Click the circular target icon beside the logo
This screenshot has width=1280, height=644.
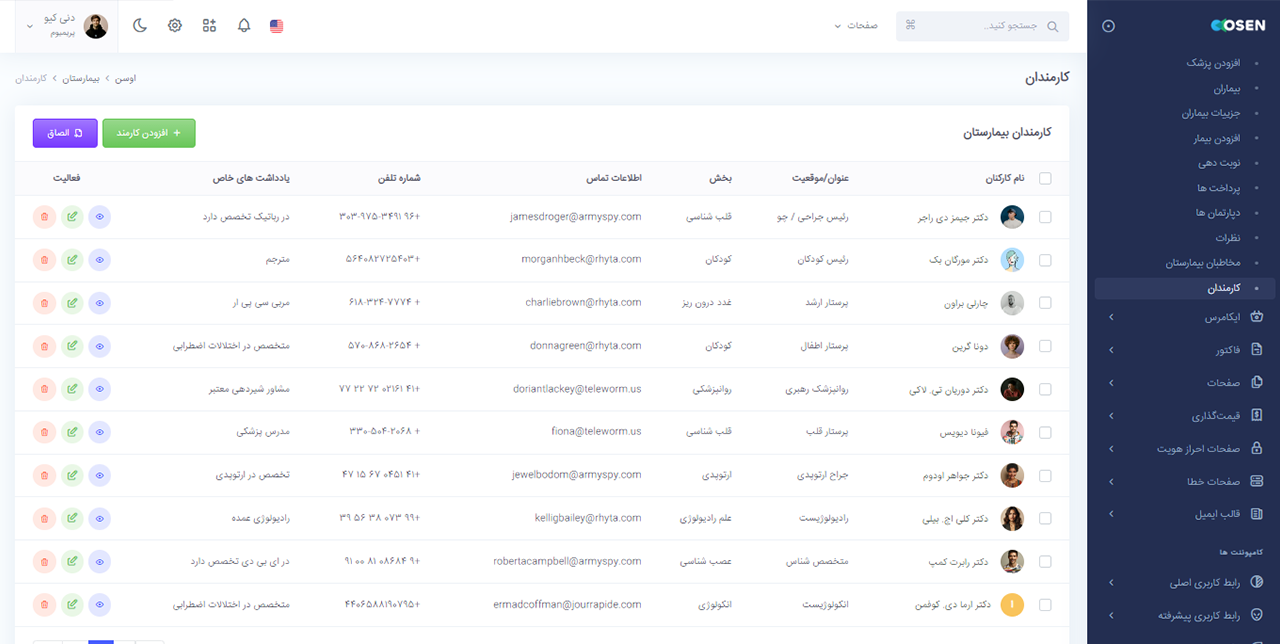(1108, 26)
